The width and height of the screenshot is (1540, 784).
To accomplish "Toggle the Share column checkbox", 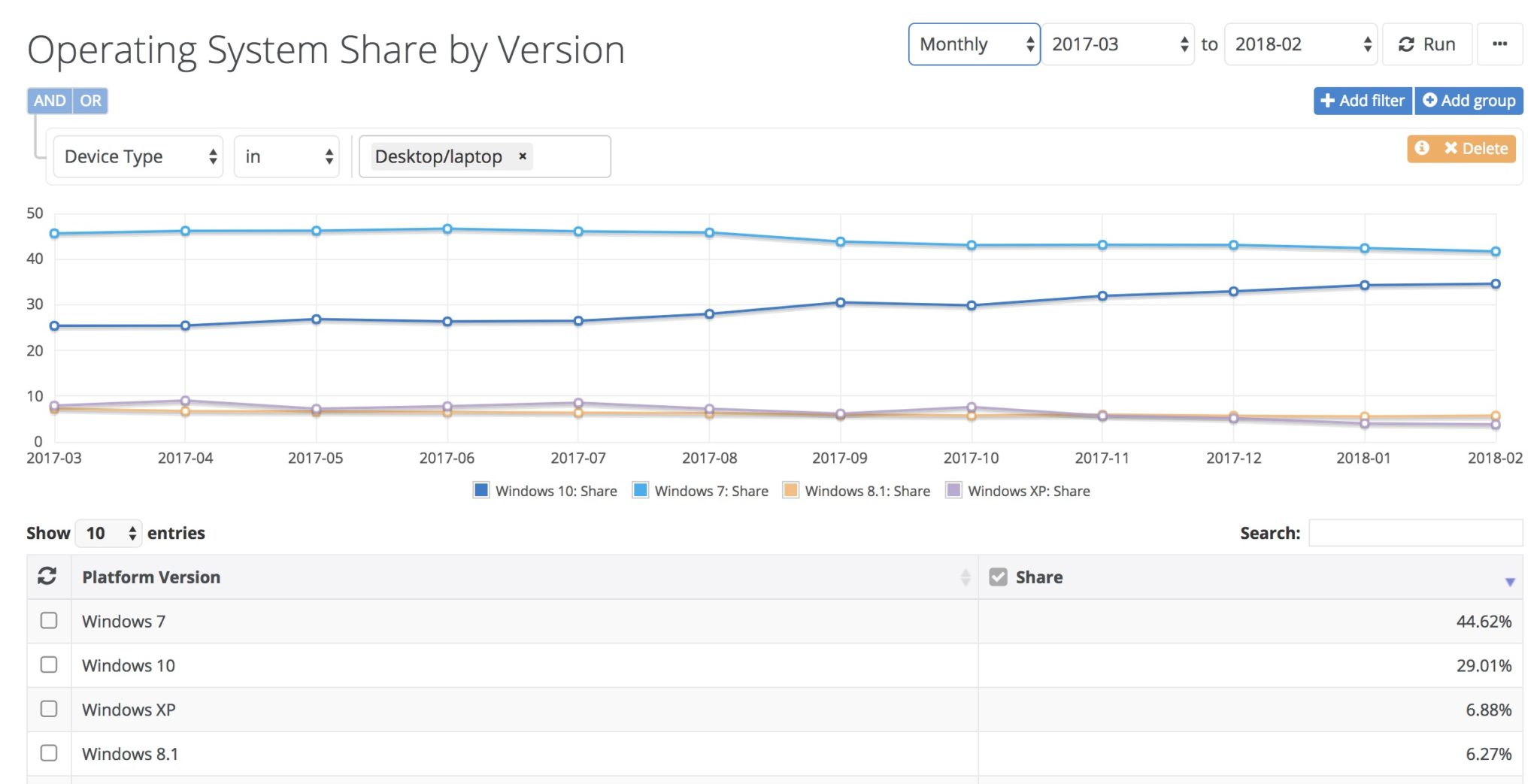I will pos(998,577).
